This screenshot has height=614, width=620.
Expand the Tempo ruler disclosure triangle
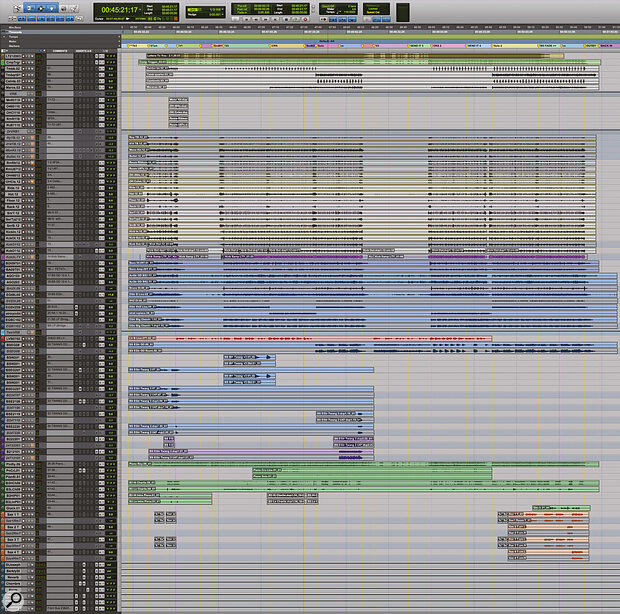click(x=4, y=37)
